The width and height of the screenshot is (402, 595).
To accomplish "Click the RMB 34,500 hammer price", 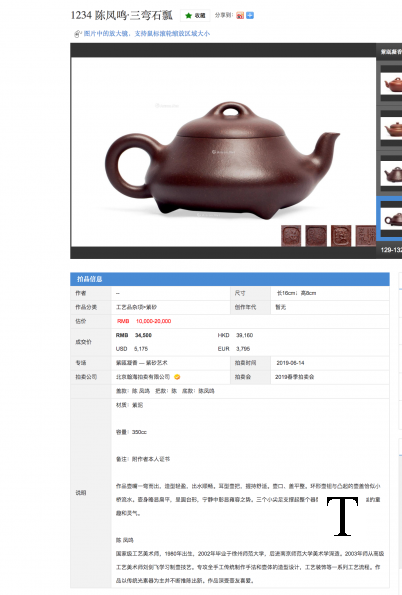I will [x=134, y=335].
